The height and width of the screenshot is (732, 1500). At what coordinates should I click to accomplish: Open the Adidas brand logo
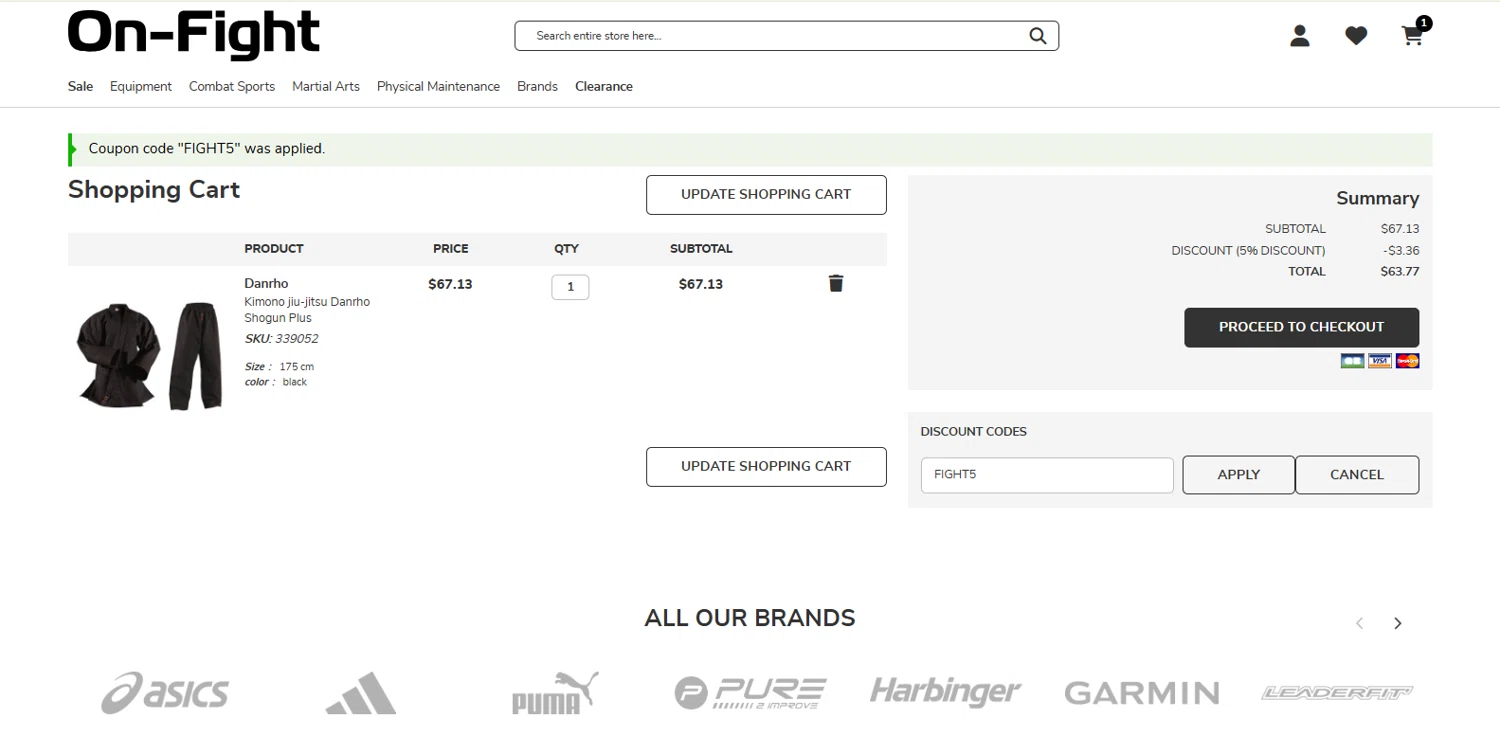click(361, 692)
